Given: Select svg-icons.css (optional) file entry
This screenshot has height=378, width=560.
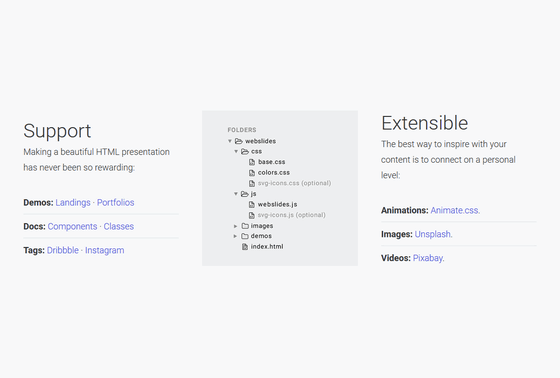Looking at the screenshot, I should click(x=290, y=183).
